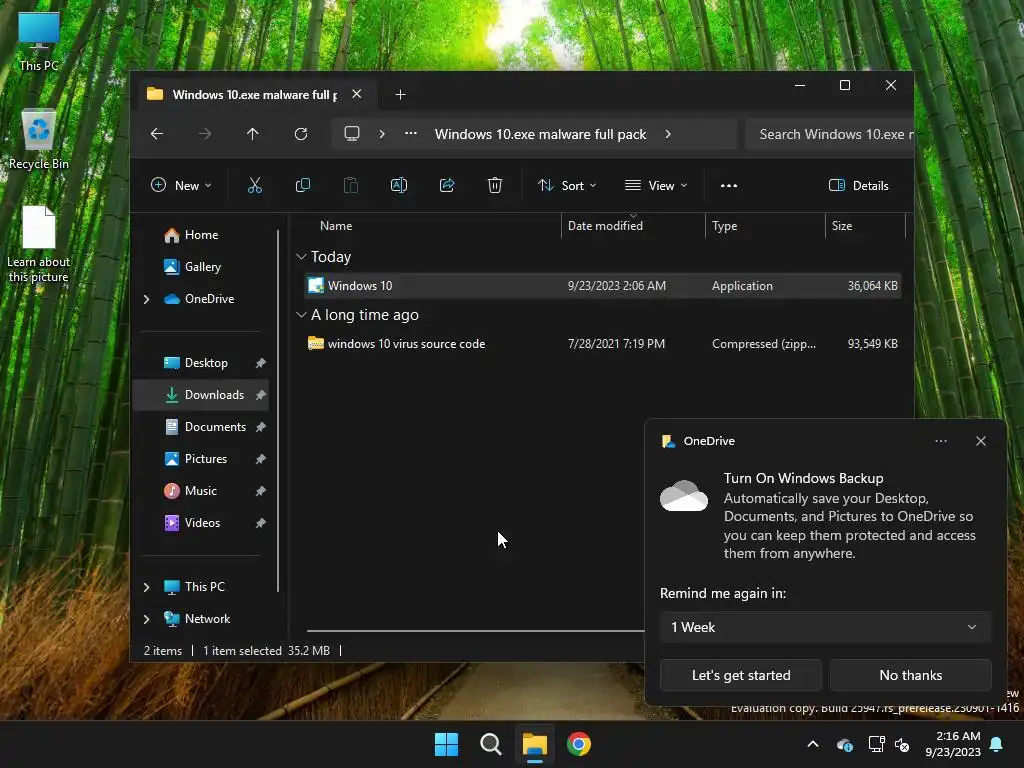
Task: Launch Google Chrome from taskbar
Action: pyautogui.click(x=579, y=744)
